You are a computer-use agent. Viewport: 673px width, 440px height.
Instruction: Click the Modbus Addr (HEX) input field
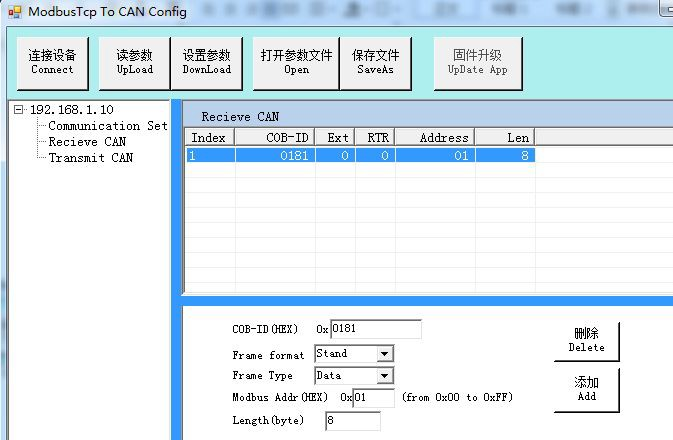coord(373,398)
